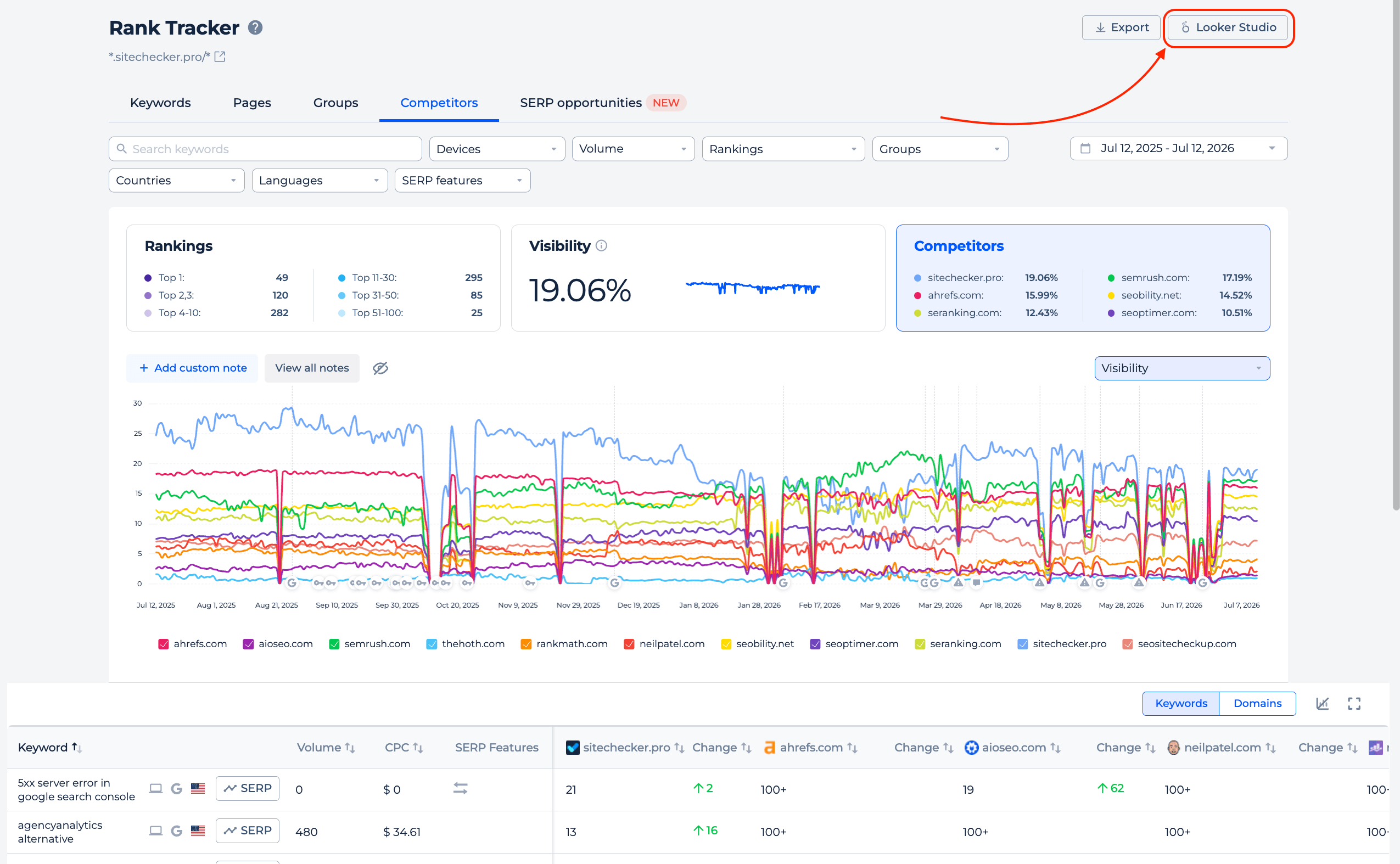Click SERP features icon in 5xx server error row
Image resolution: width=1400 pixels, height=864 pixels.
coord(460,789)
